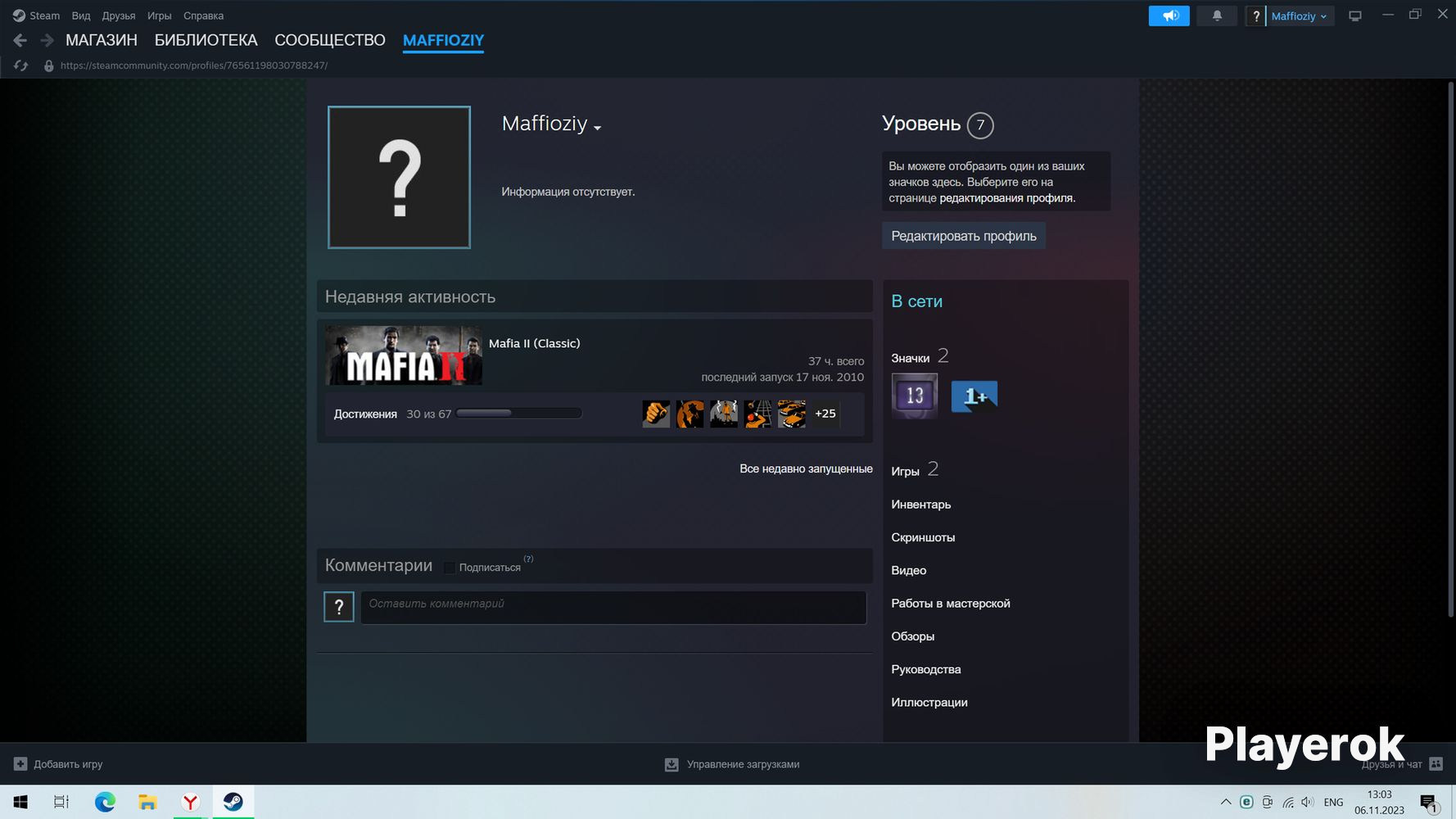1456x819 pixels.
Task: Open Task View in the taskbar
Action: 61,802
